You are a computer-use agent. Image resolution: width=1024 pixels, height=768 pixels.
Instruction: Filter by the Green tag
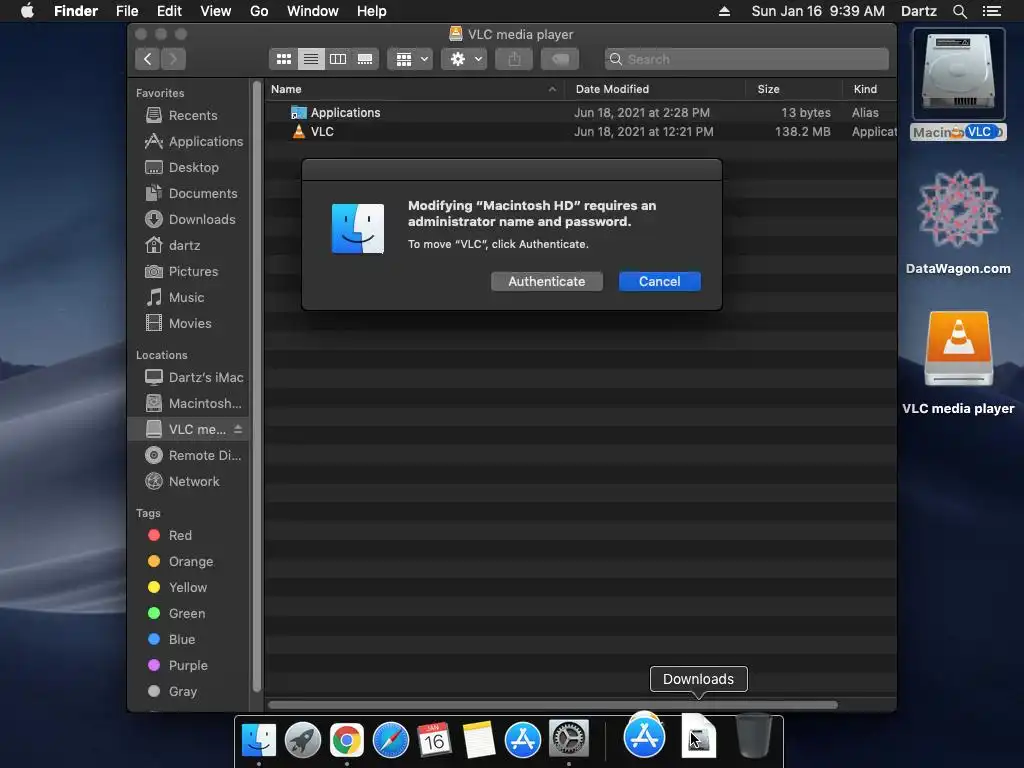[186, 614]
